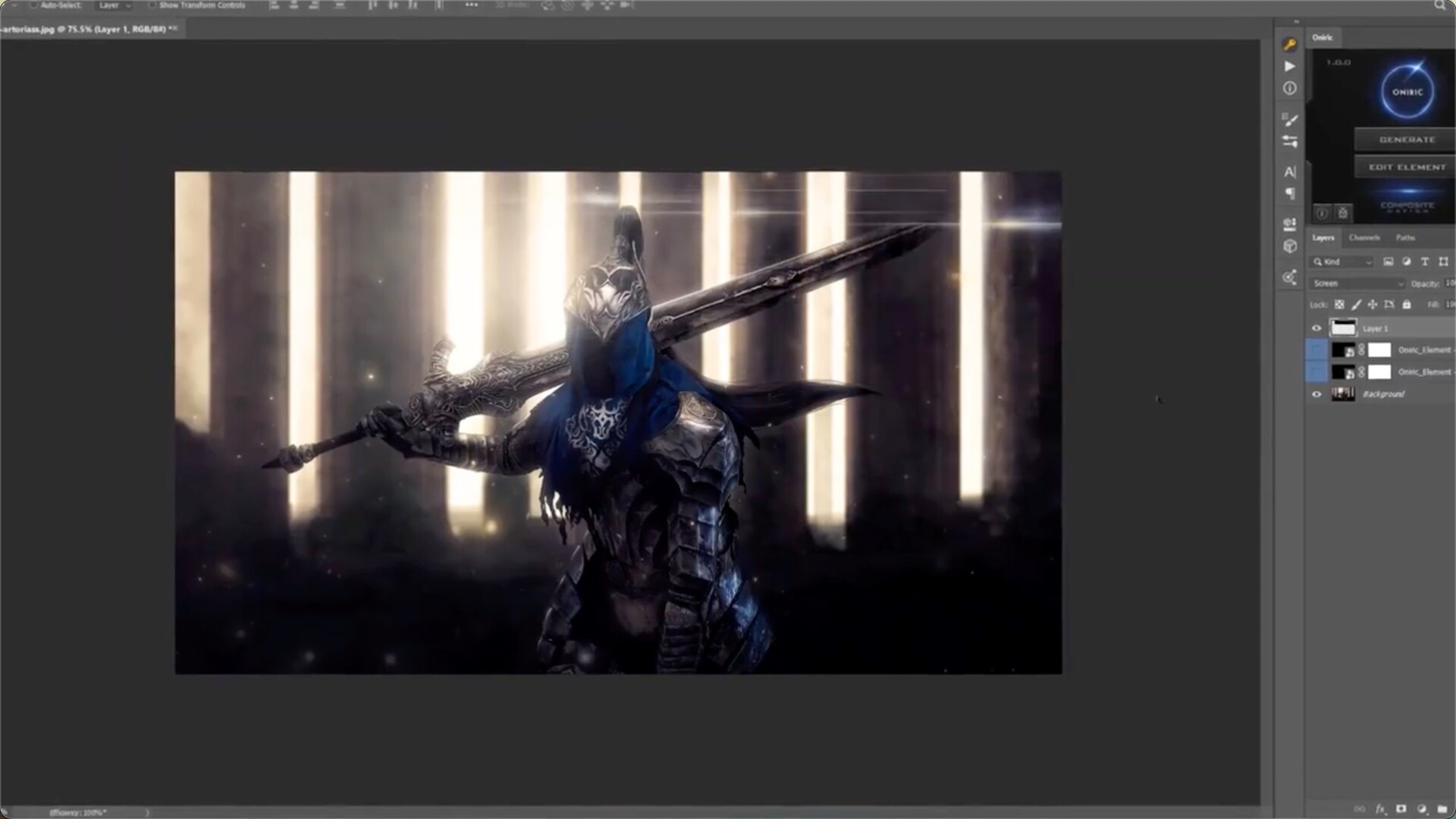Open the 3D cube panel icon

1289,246
